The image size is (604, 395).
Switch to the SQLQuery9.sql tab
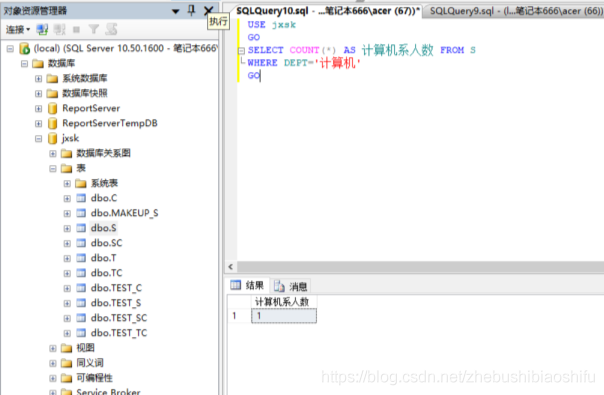pyautogui.click(x=516, y=11)
